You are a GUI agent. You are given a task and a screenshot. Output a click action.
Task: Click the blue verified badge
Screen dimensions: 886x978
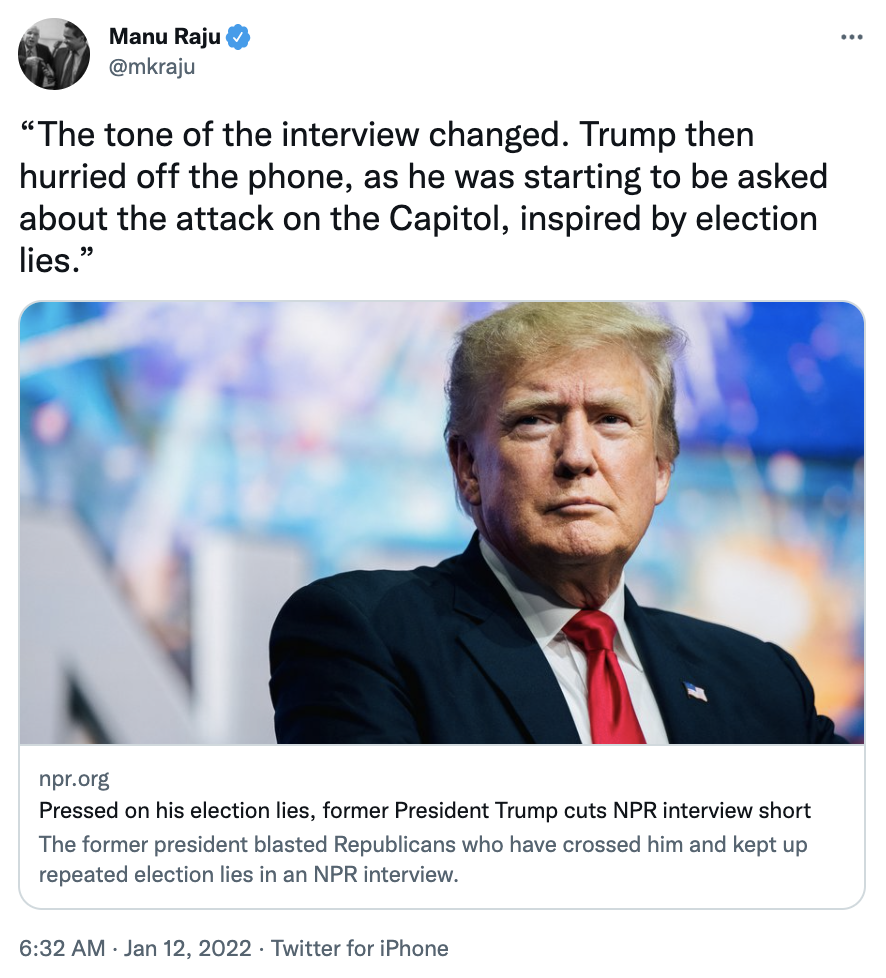pyautogui.click(x=237, y=38)
